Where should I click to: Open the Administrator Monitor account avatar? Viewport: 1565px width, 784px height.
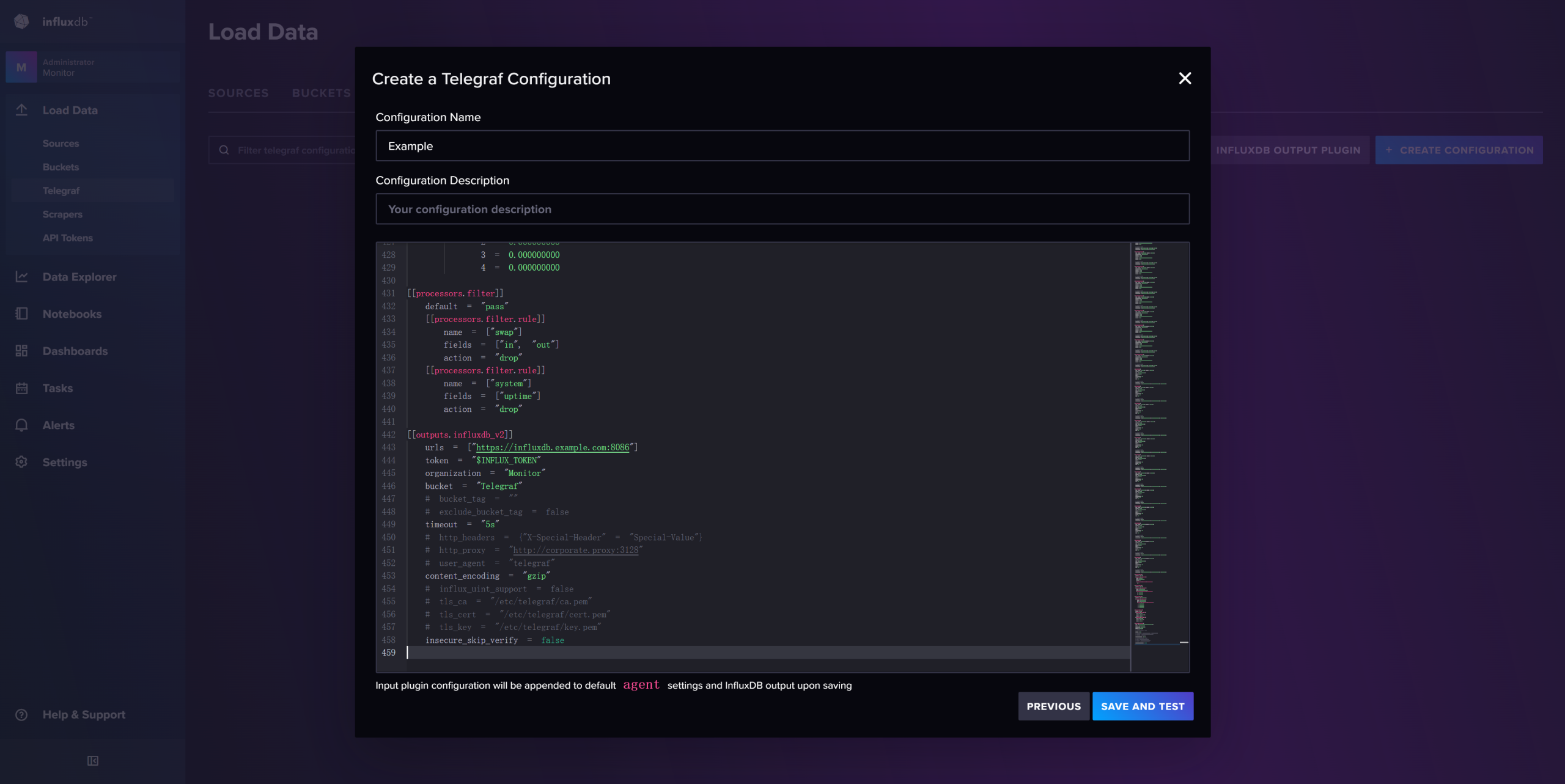[x=21, y=67]
